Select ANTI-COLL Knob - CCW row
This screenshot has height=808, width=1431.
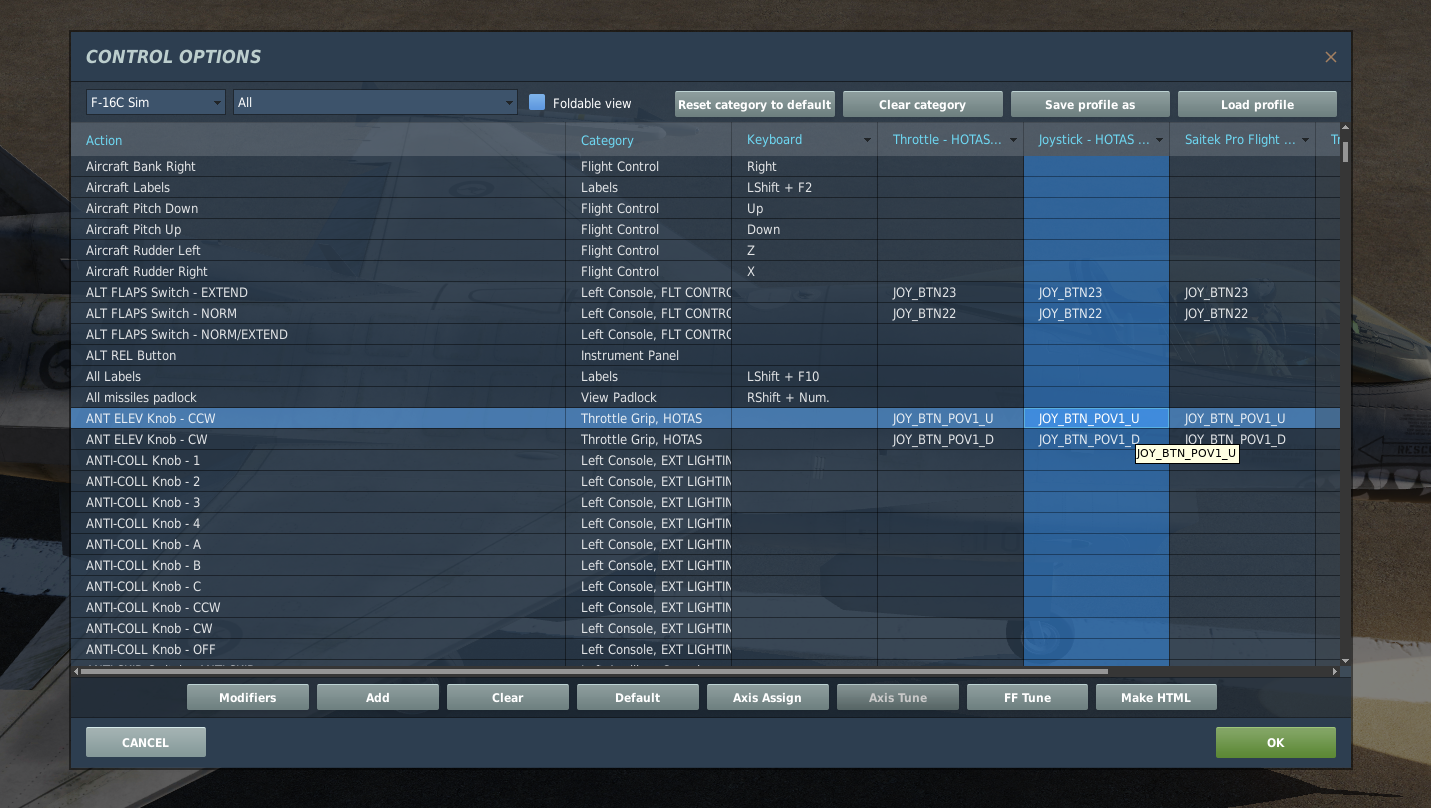click(x=705, y=607)
